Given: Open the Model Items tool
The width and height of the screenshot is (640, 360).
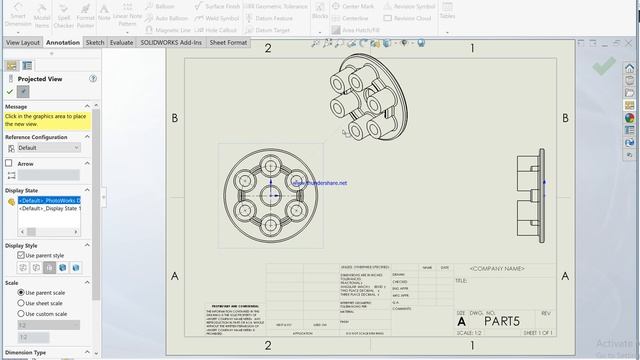Looking at the screenshot, I should click(42, 16).
